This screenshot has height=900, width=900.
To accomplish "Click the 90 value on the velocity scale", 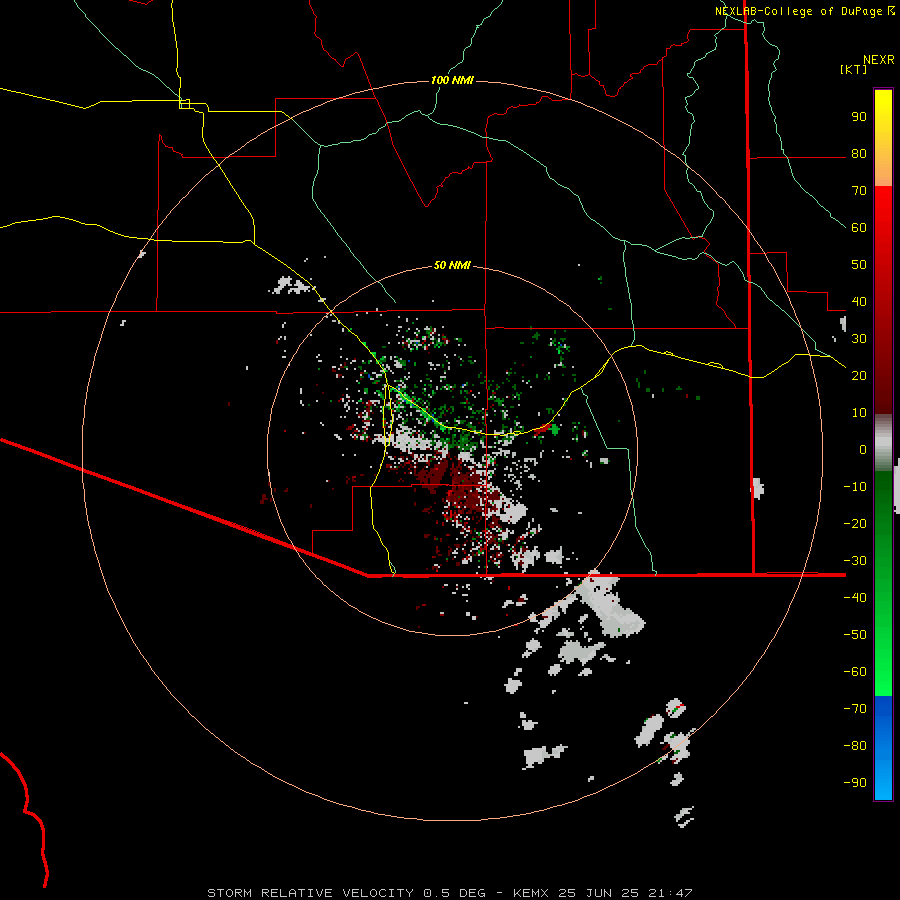I will 859,117.
